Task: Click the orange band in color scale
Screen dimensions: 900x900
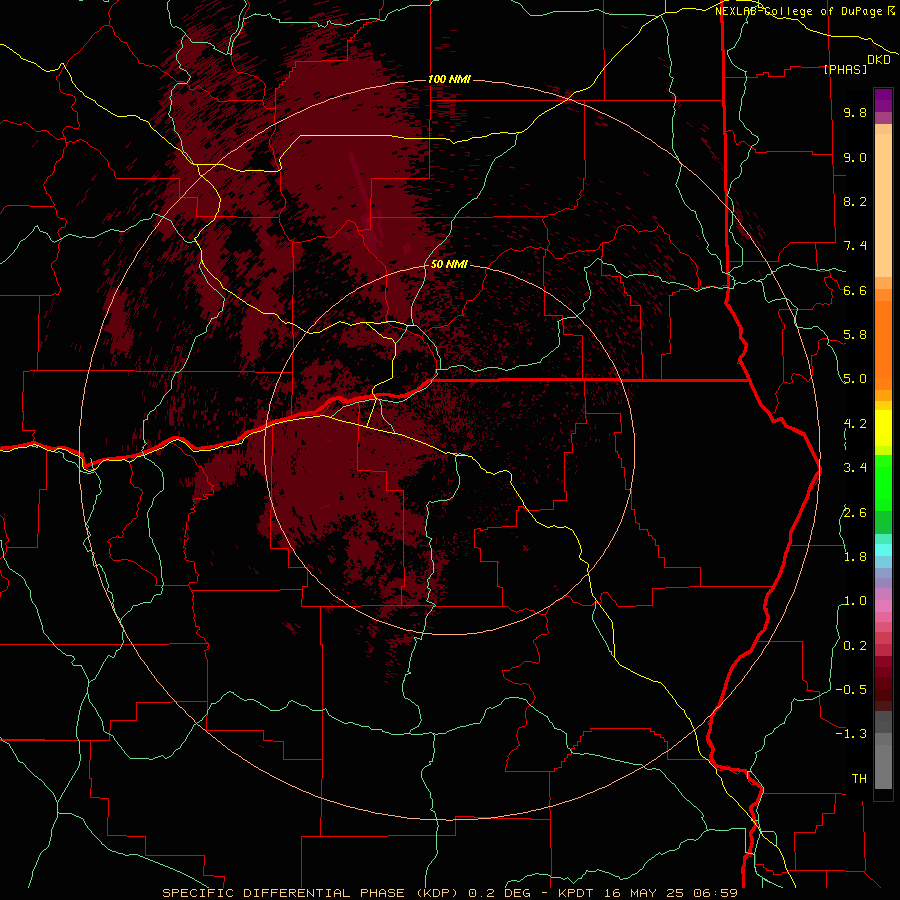Action: point(883,346)
